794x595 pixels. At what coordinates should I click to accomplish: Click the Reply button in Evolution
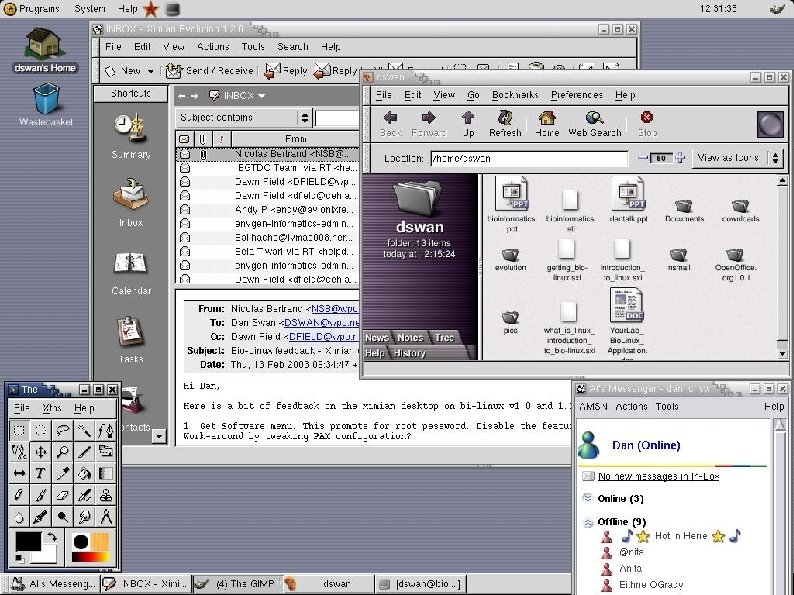tap(286, 71)
